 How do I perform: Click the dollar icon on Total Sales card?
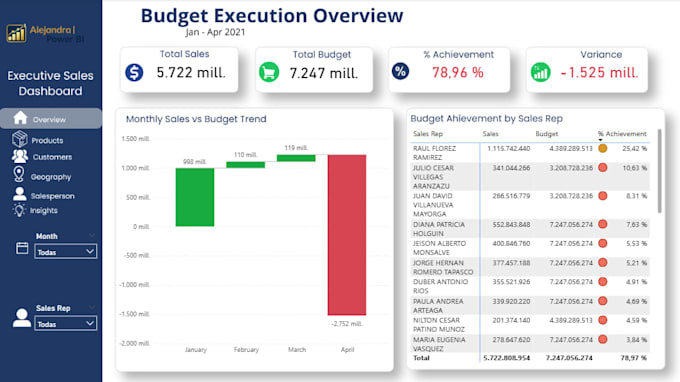(134, 72)
